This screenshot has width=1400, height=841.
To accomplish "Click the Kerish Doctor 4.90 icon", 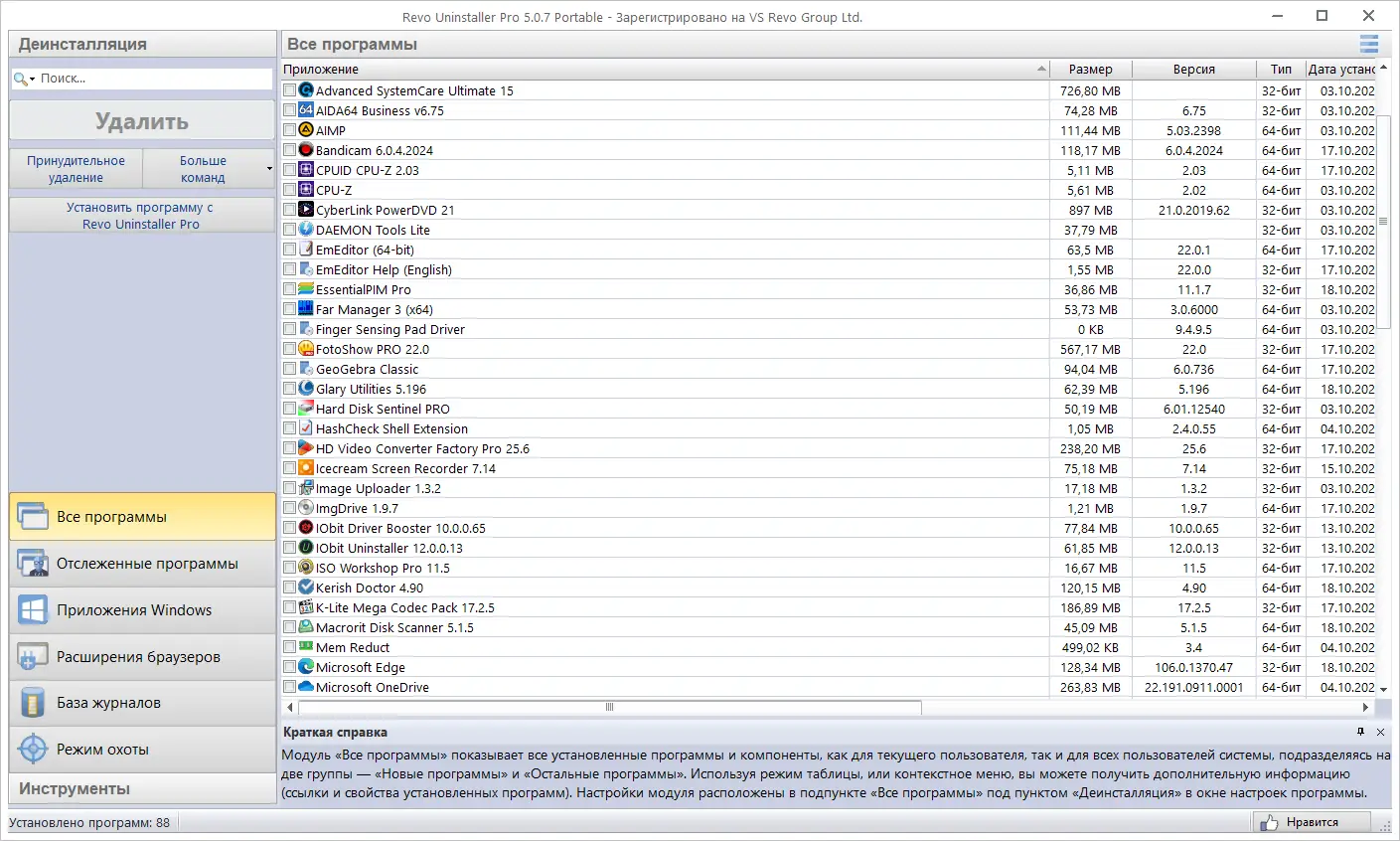I will coord(306,588).
